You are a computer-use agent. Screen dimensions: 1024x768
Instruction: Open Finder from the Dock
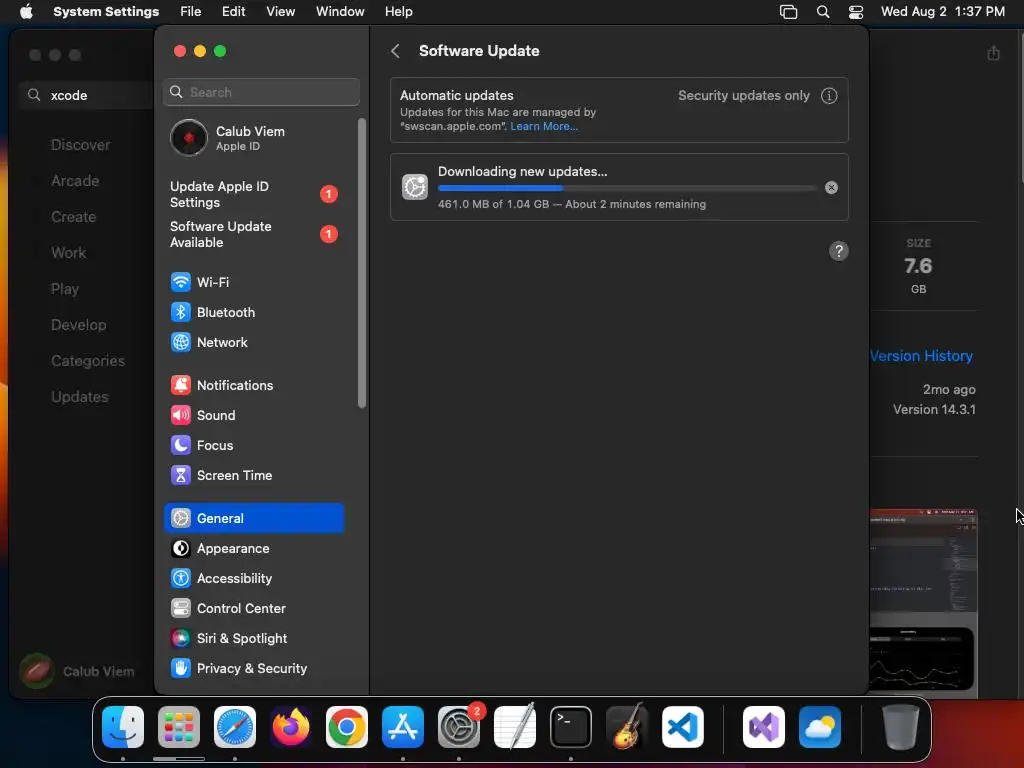point(123,726)
